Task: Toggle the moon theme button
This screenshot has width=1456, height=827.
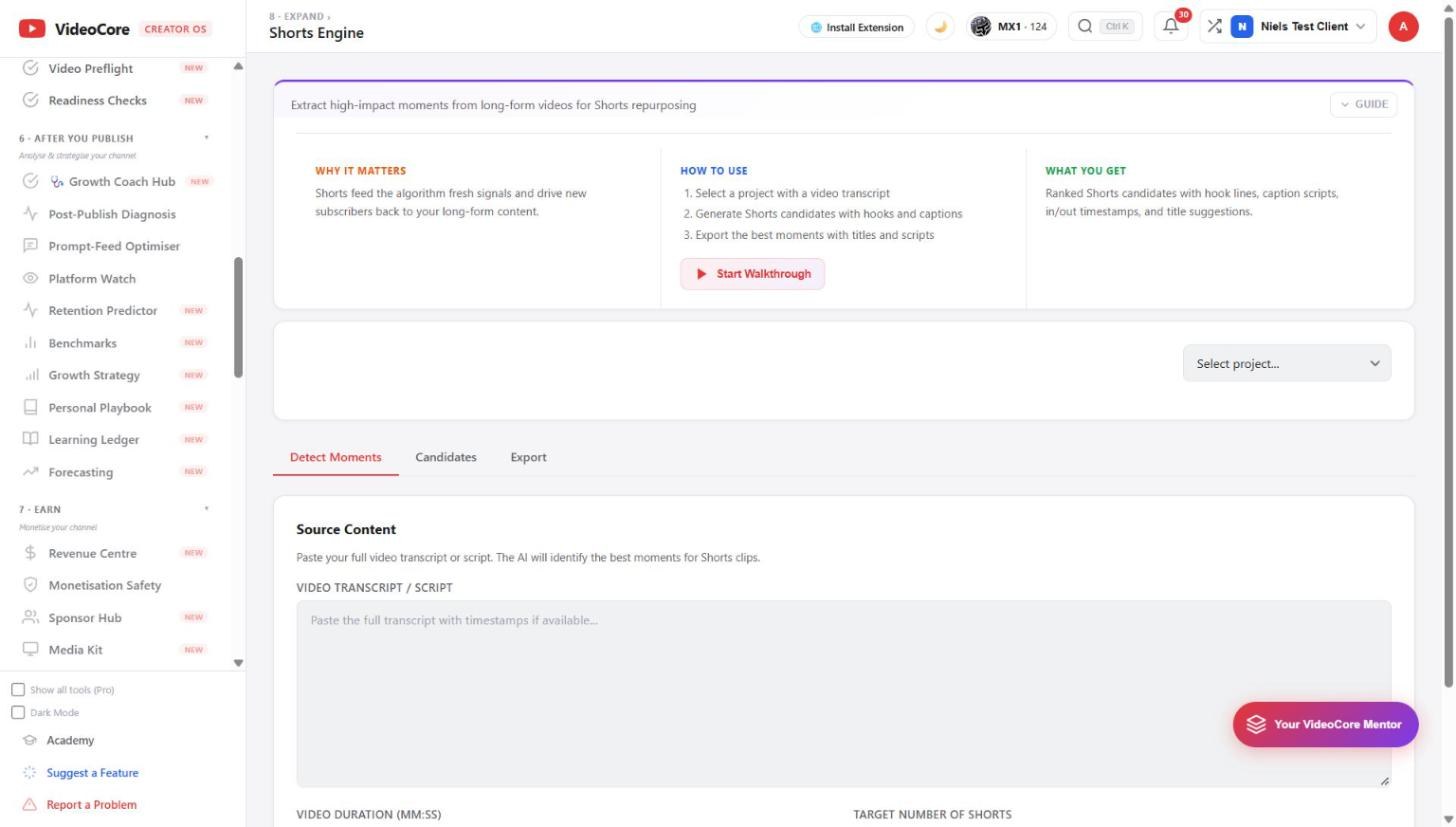Action: point(940,27)
